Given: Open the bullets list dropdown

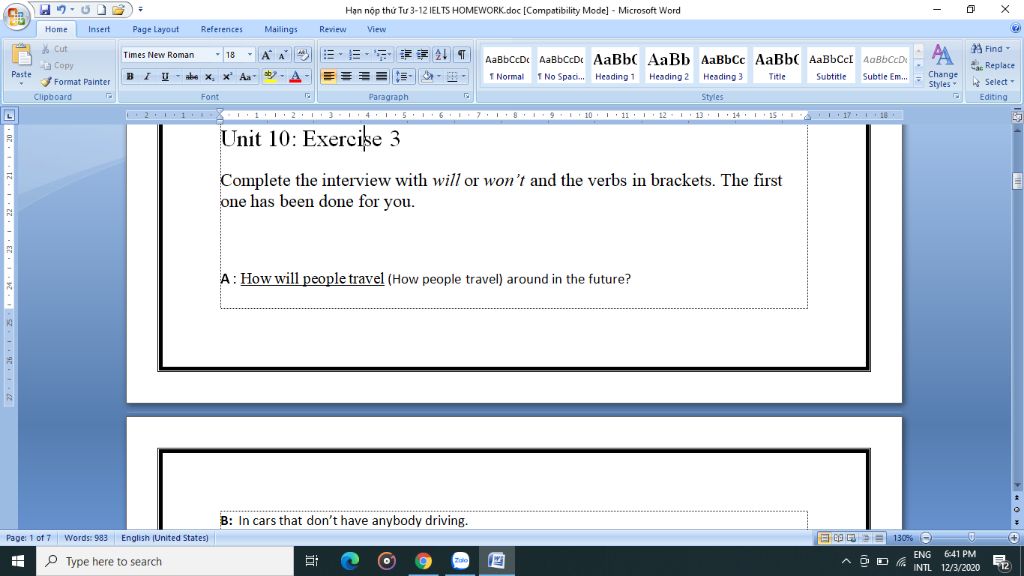Looking at the screenshot, I should (x=340, y=55).
